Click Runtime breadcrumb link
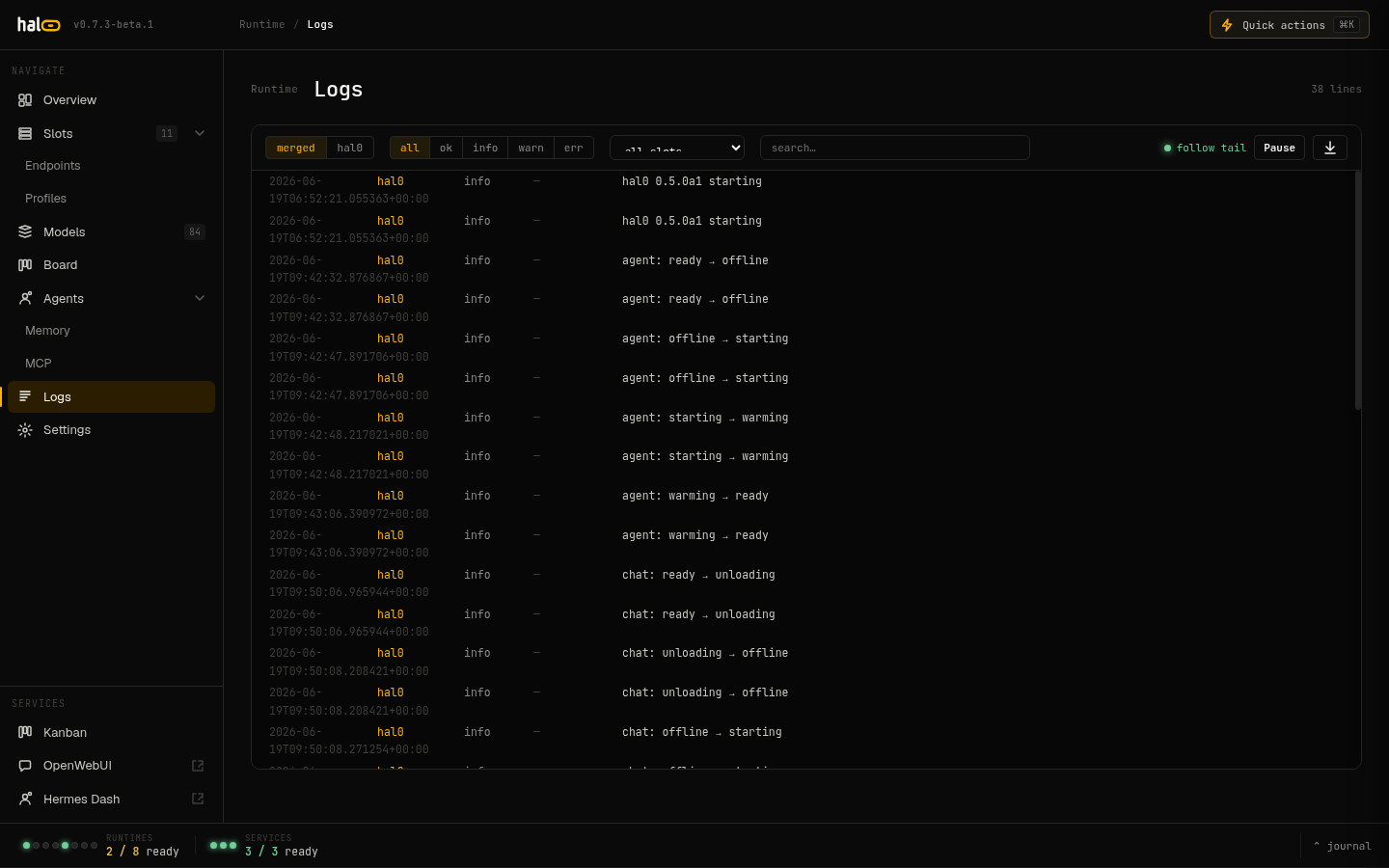 262,24
